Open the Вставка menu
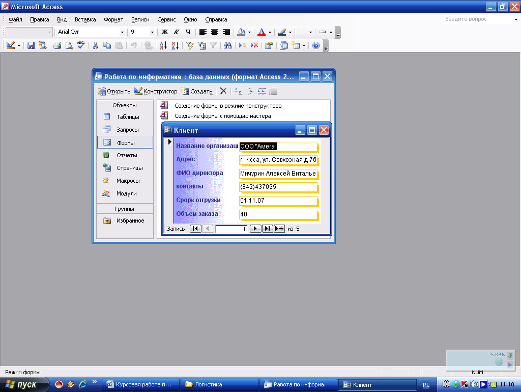 tap(85, 20)
